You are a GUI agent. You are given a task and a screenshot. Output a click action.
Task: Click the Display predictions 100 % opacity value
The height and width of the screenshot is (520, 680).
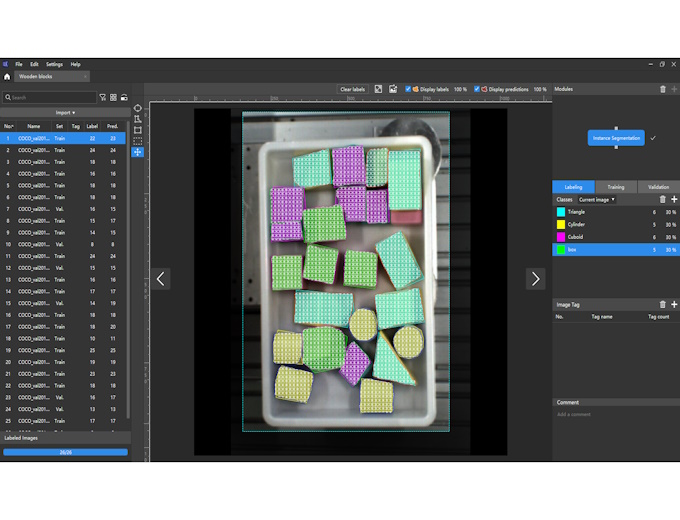(540, 89)
